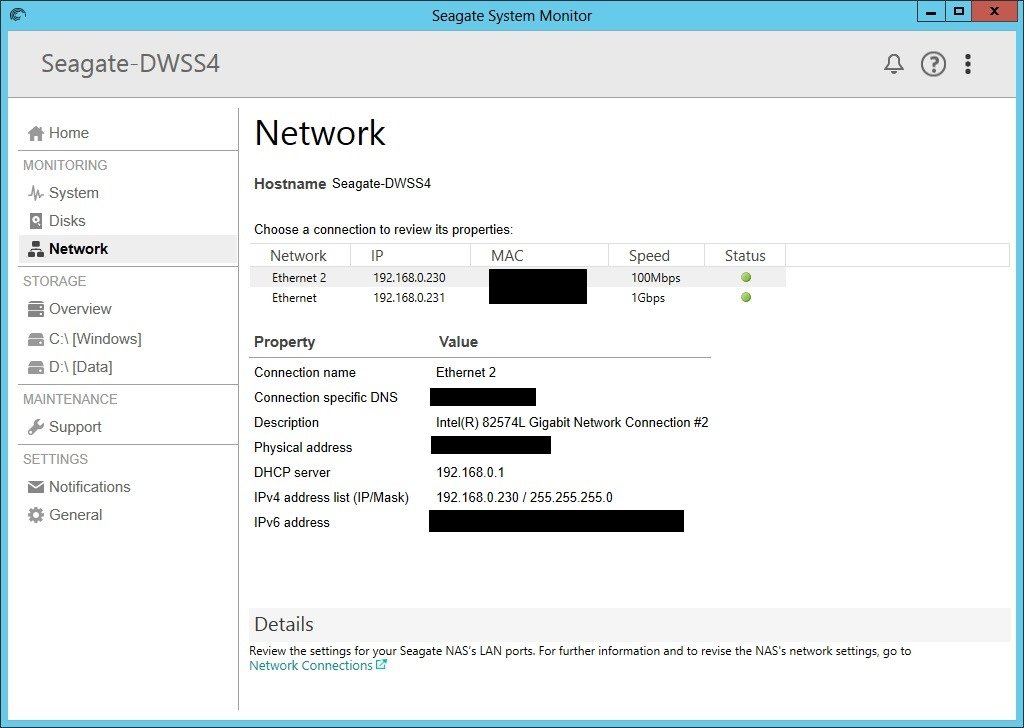1024x728 pixels.
Task: Click the Physical address label
Action: 303,447
